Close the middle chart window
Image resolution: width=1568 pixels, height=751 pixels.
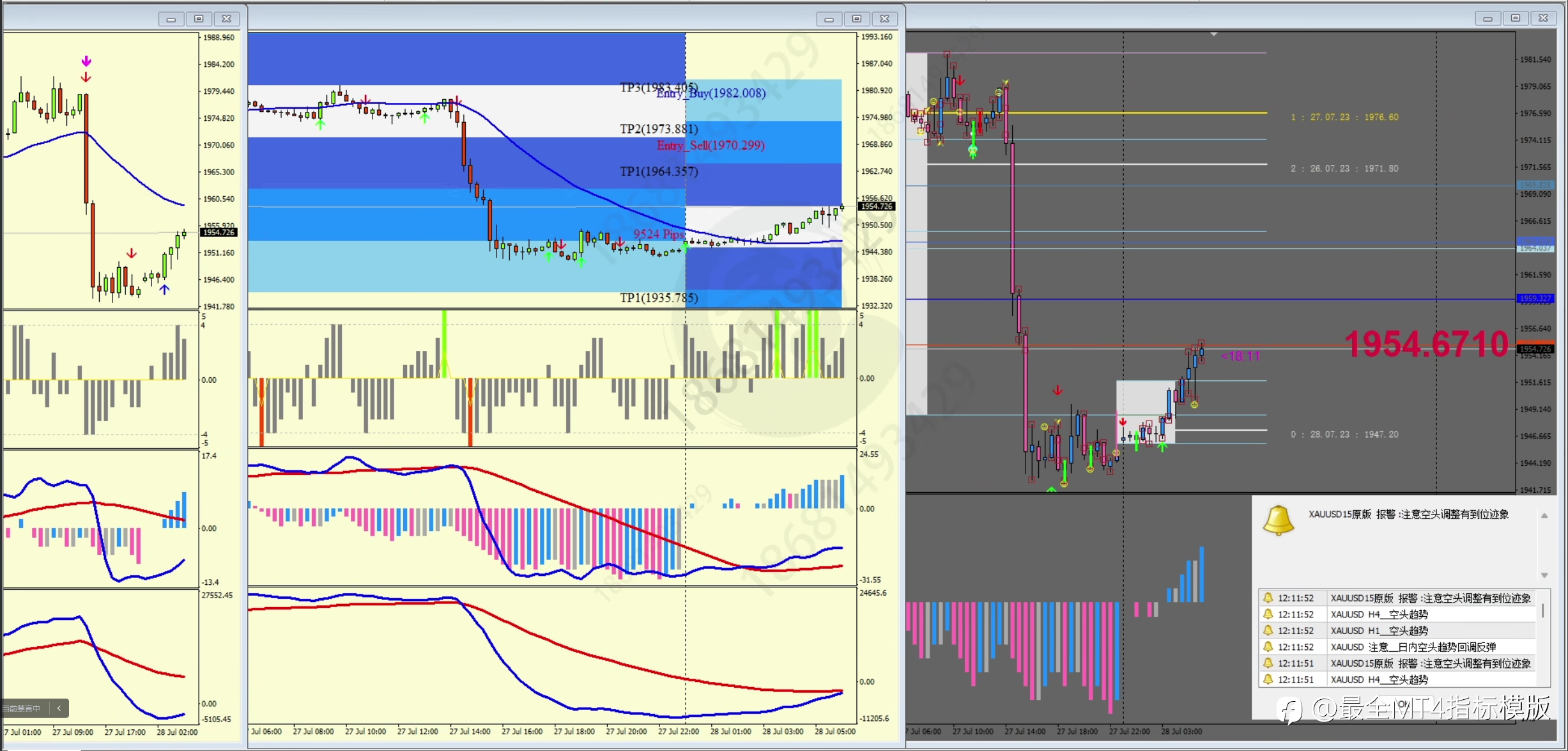[884, 19]
